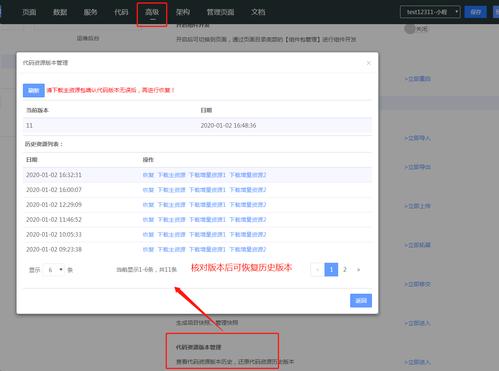Select date cell 2020-01-02 11:46:52
499x371 pixels.
54,220
